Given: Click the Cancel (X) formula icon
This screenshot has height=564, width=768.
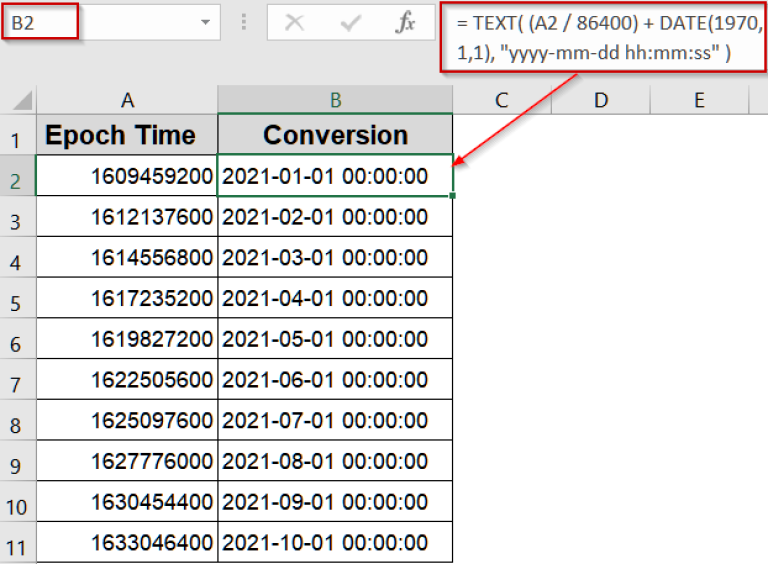Looking at the screenshot, I should 294,22.
